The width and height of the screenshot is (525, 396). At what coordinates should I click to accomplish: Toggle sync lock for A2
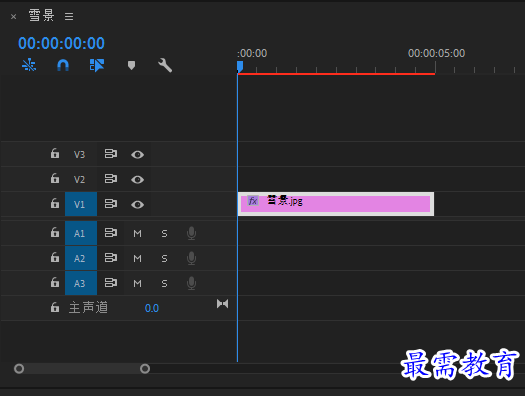(x=110, y=258)
